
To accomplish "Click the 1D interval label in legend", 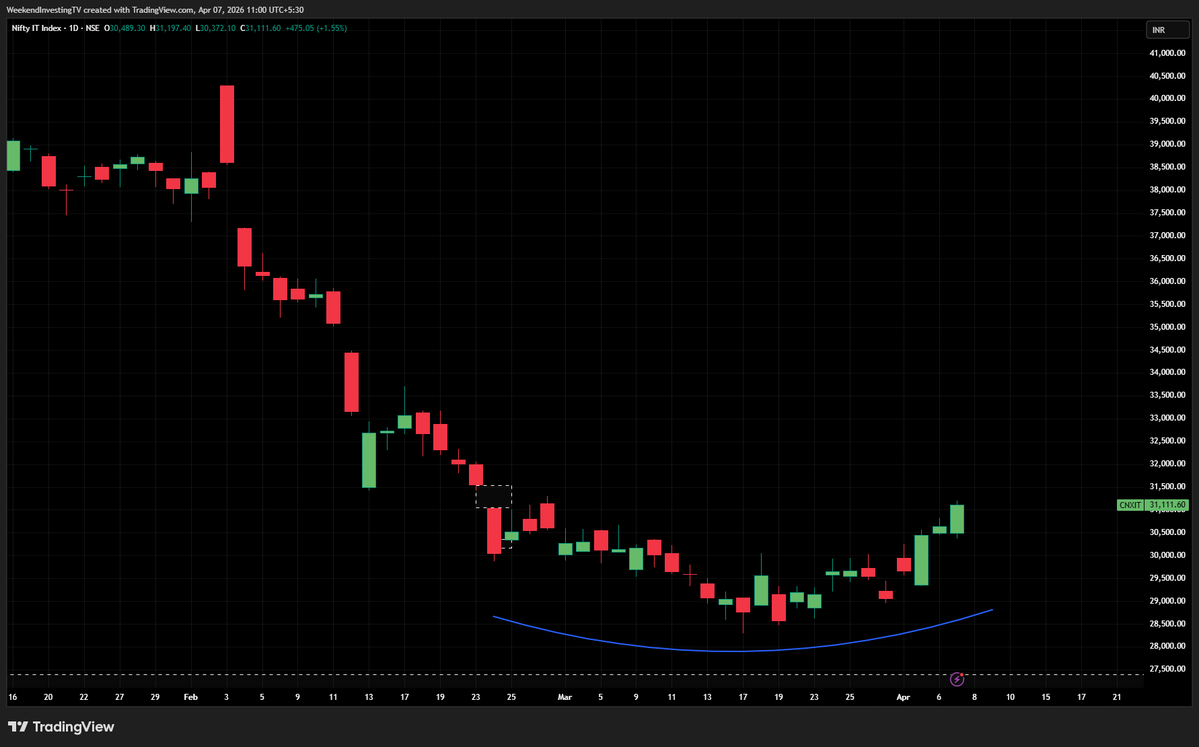I will tap(74, 28).
